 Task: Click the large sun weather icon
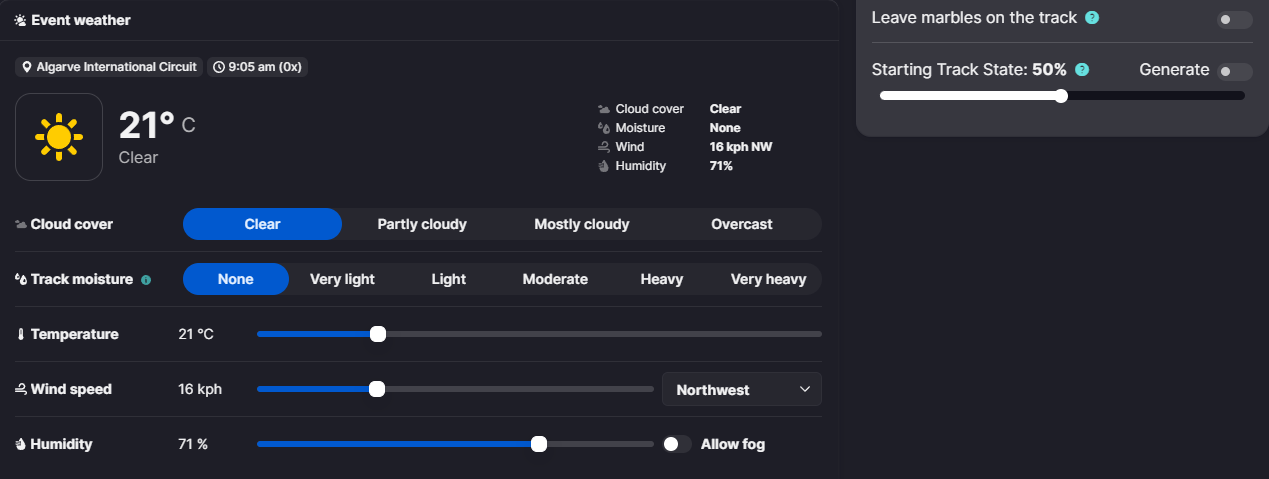(x=59, y=137)
